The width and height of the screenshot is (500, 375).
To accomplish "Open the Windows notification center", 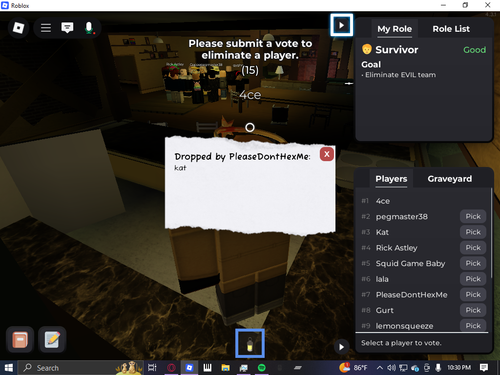I will 484,368.
